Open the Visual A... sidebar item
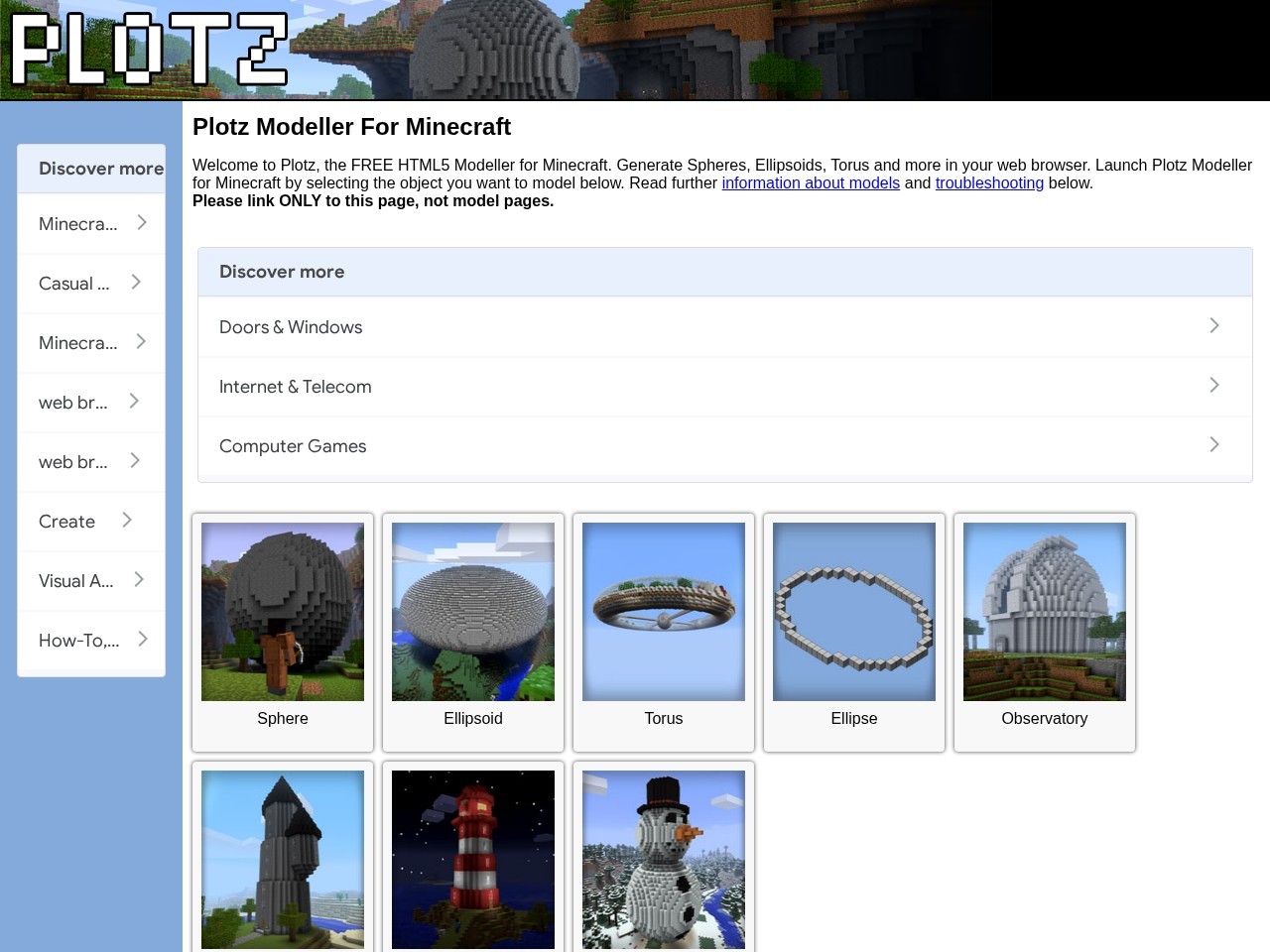The image size is (1270, 952). (91, 581)
